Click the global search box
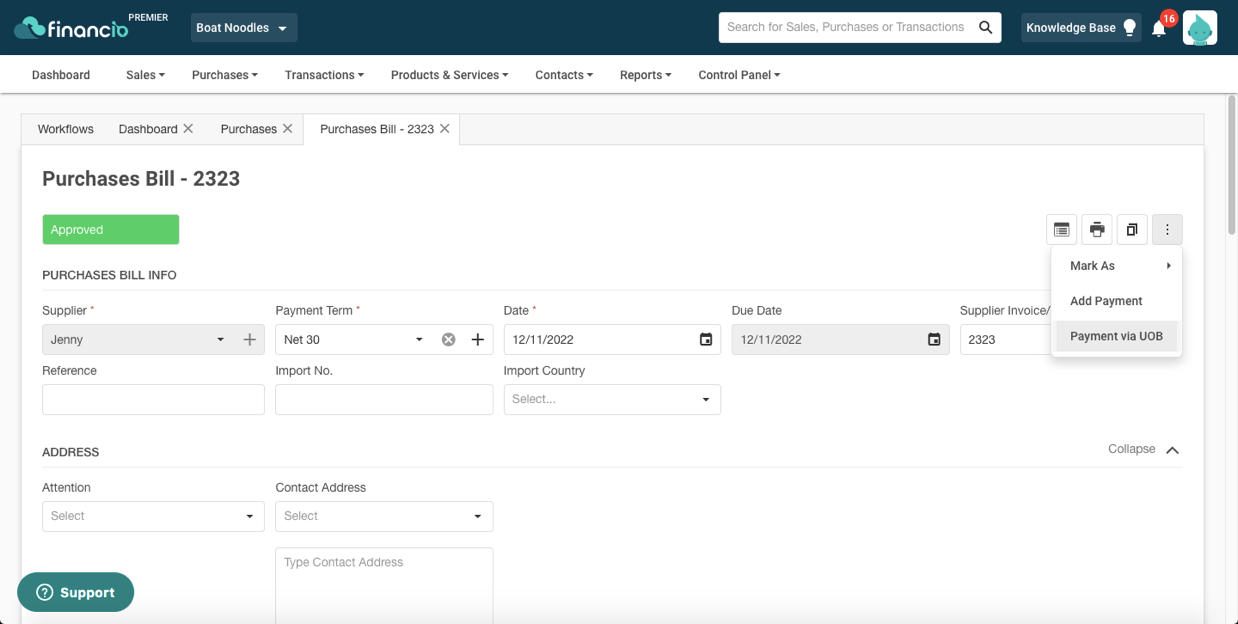The height and width of the screenshot is (624, 1238). 847,28
